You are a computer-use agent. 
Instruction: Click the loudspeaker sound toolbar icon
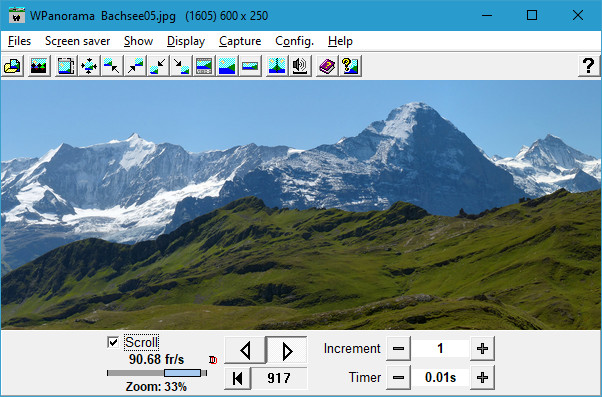click(300, 66)
